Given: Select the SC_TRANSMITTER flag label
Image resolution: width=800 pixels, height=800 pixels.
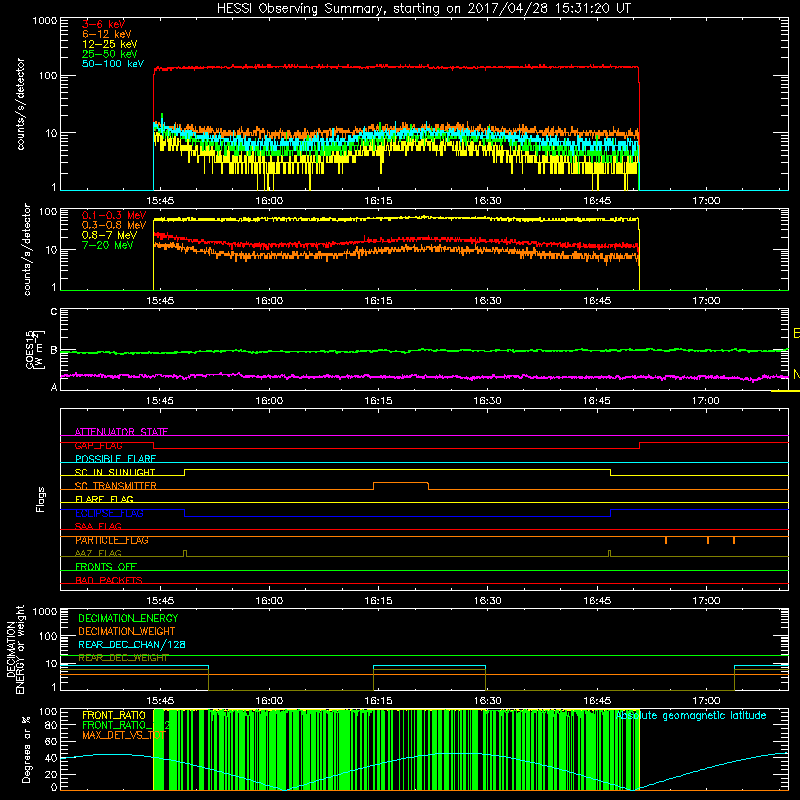Looking at the screenshot, I should [116, 486].
